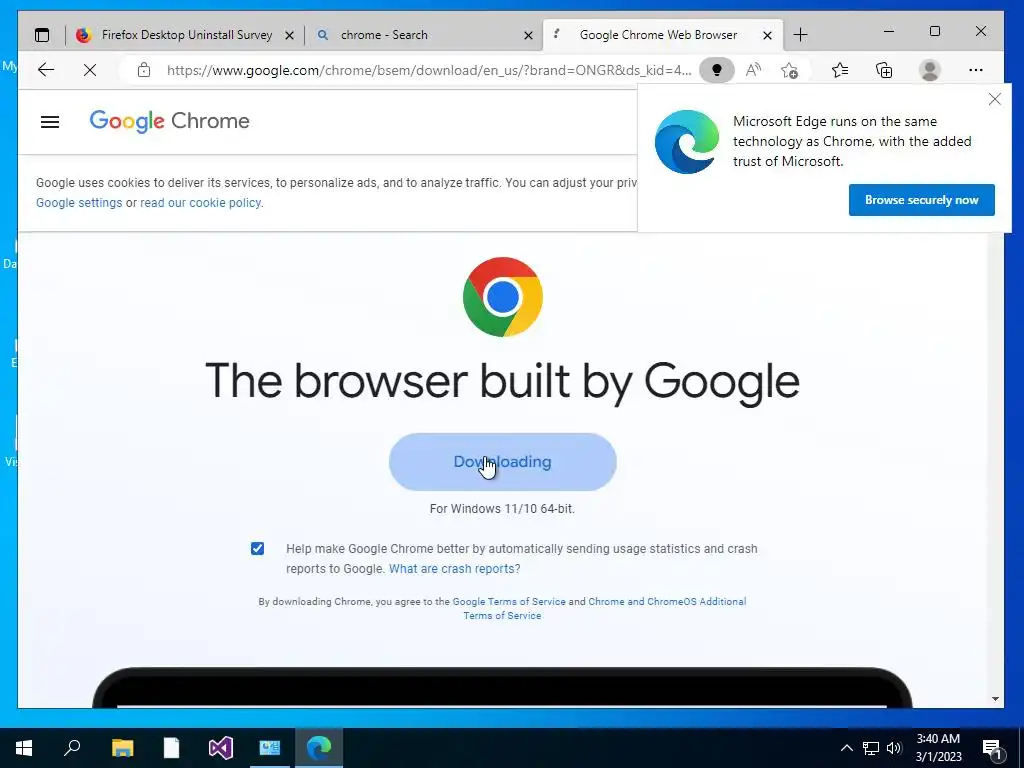Open Google Terms of Service link
Viewport: 1024px width, 768px height.
click(509, 601)
